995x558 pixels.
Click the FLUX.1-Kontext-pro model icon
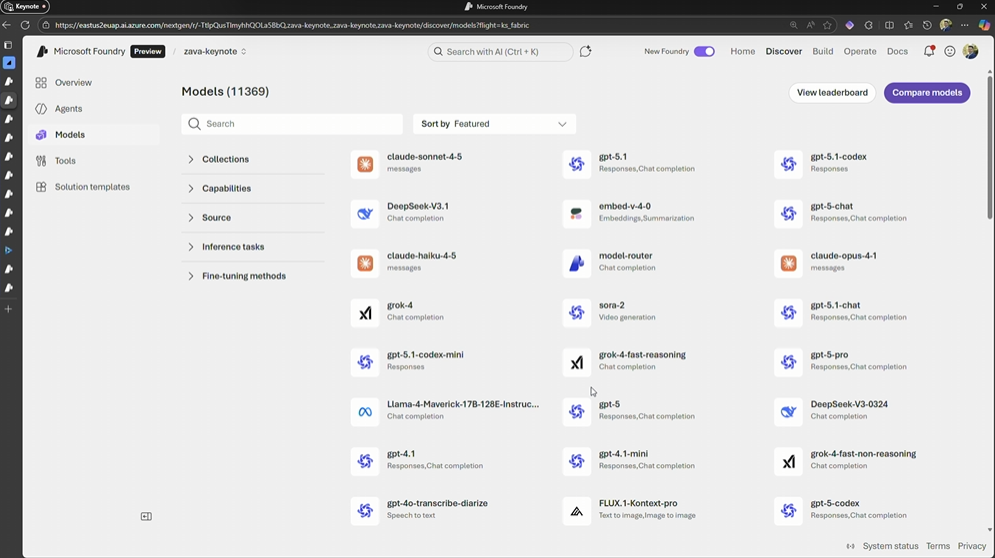pos(577,511)
